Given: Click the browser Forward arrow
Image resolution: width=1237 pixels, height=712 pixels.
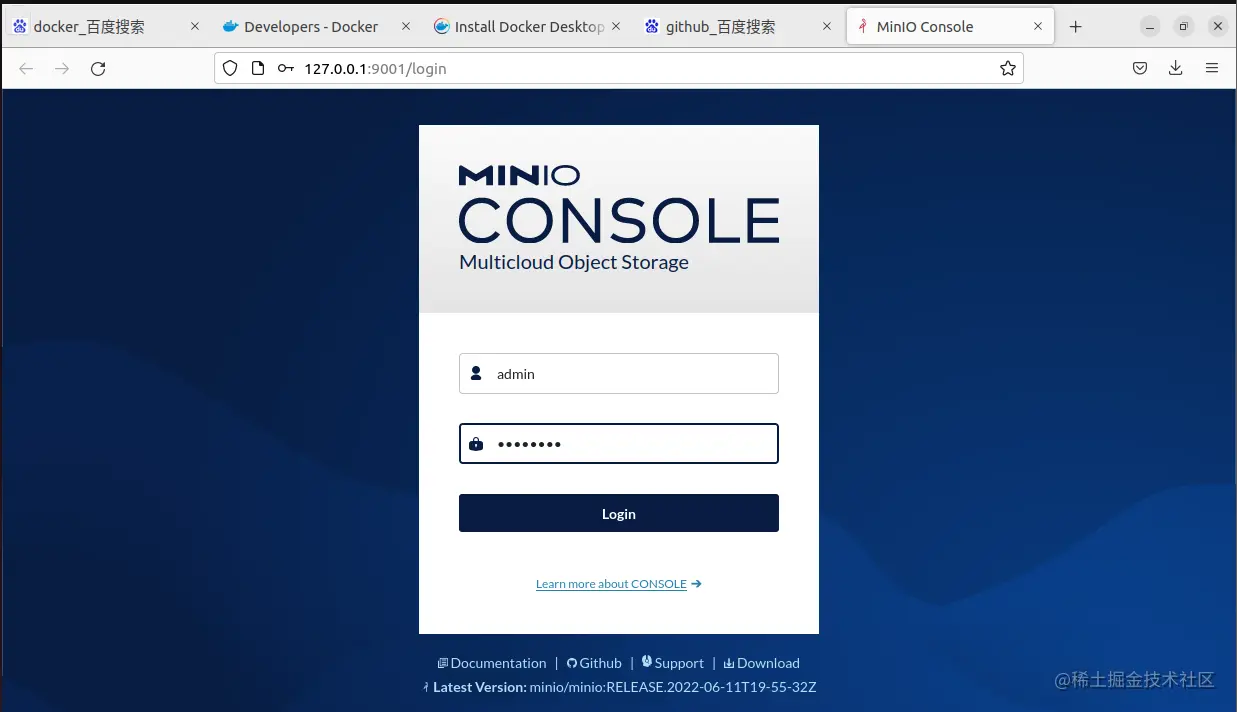Looking at the screenshot, I should point(62,69).
